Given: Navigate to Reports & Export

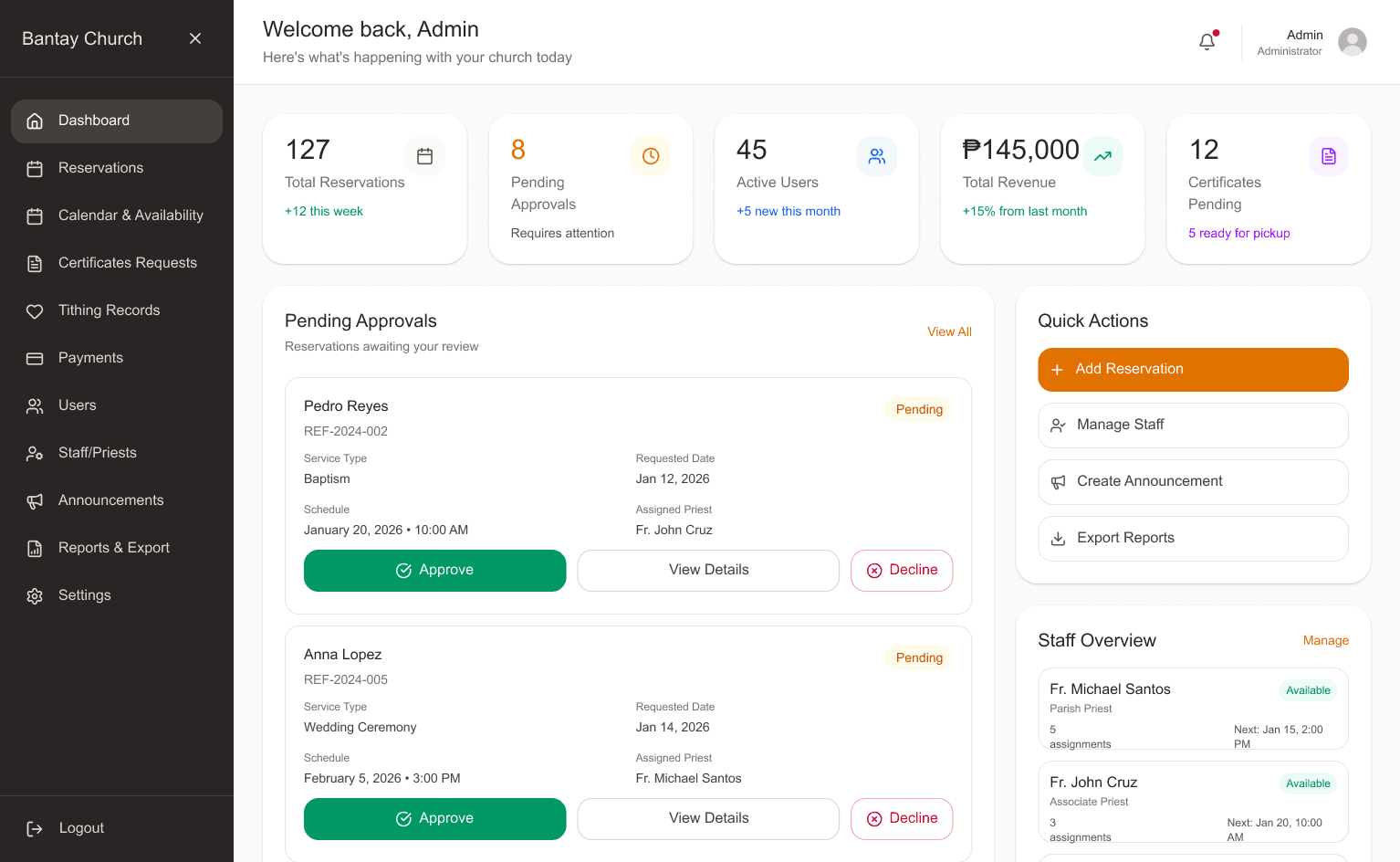Looking at the screenshot, I should pos(114,548).
